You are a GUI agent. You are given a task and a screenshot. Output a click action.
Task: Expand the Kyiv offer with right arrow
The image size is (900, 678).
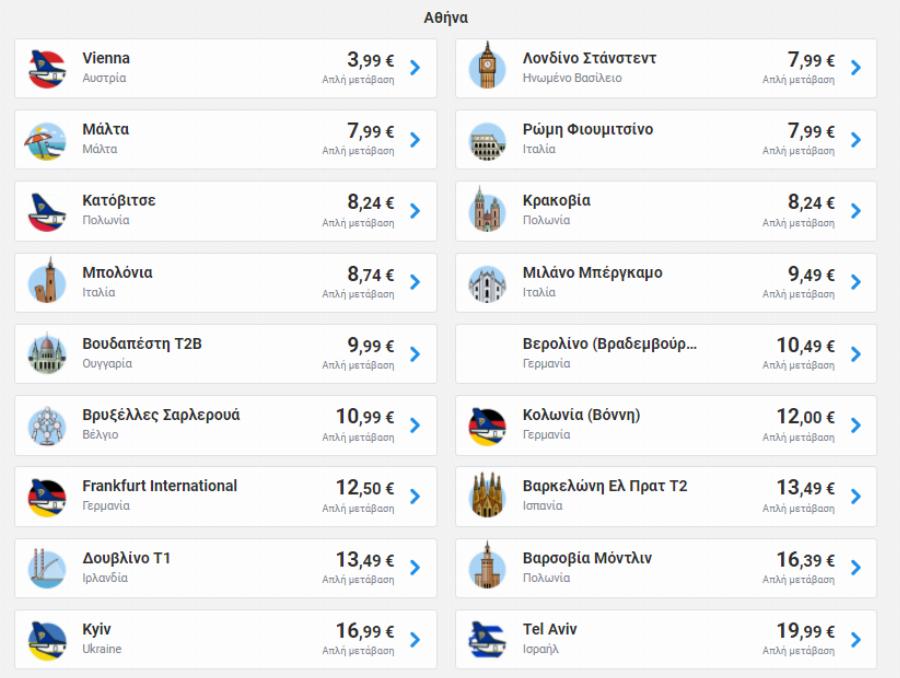tap(415, 639)
